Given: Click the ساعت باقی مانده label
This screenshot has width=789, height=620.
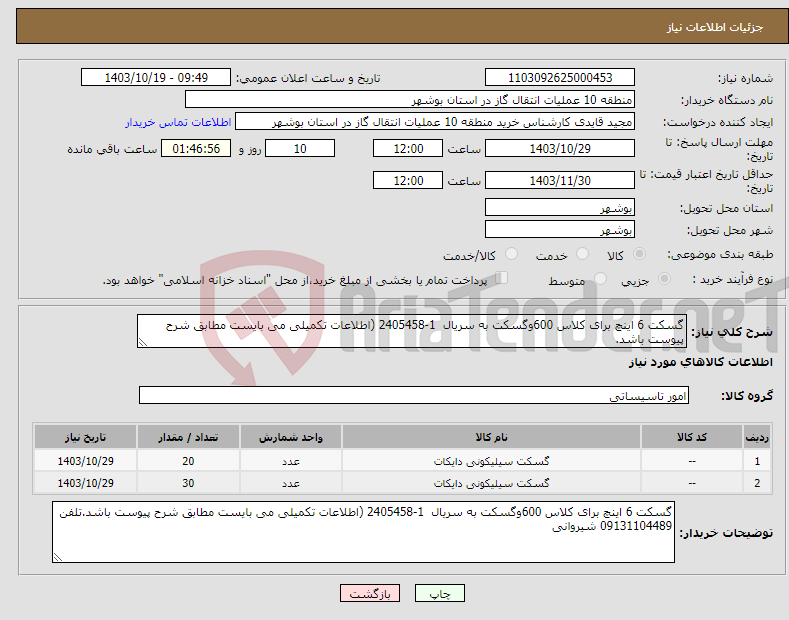Looking at the screenshot, I should click(x=112, y=149).
